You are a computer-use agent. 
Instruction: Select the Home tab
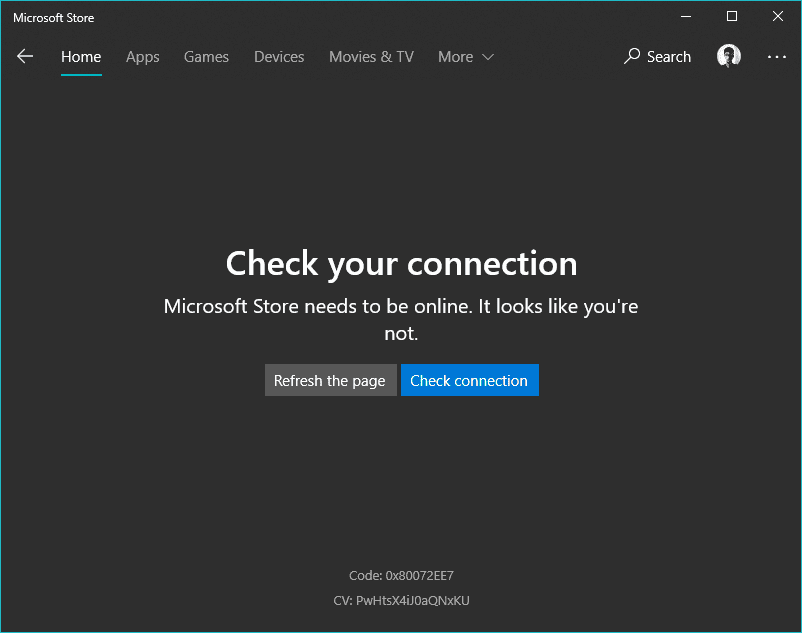(x=81, y=57)
